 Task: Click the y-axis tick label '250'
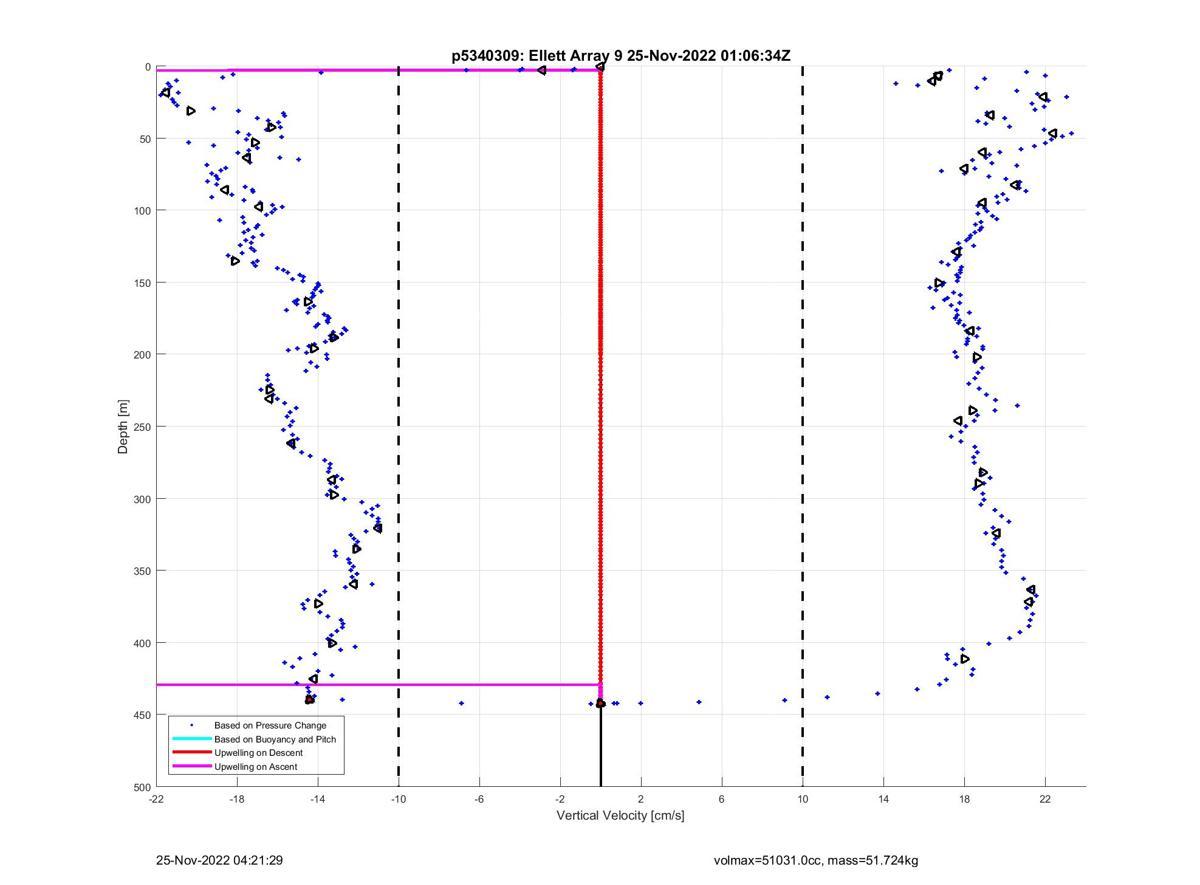pyautogui.click(x=142, y=427)
